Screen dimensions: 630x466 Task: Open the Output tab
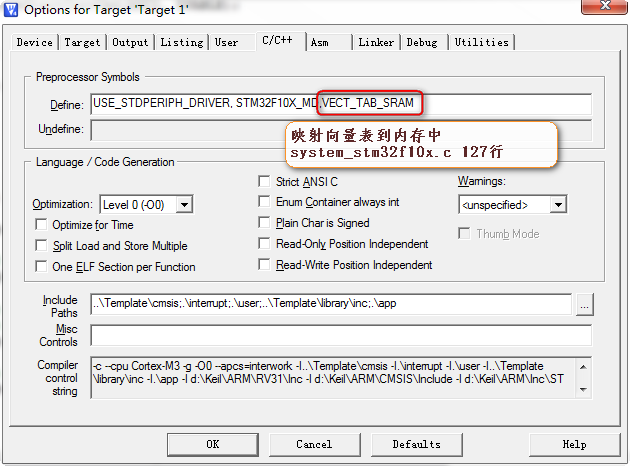pyautogui.click(x=130, y=42)
